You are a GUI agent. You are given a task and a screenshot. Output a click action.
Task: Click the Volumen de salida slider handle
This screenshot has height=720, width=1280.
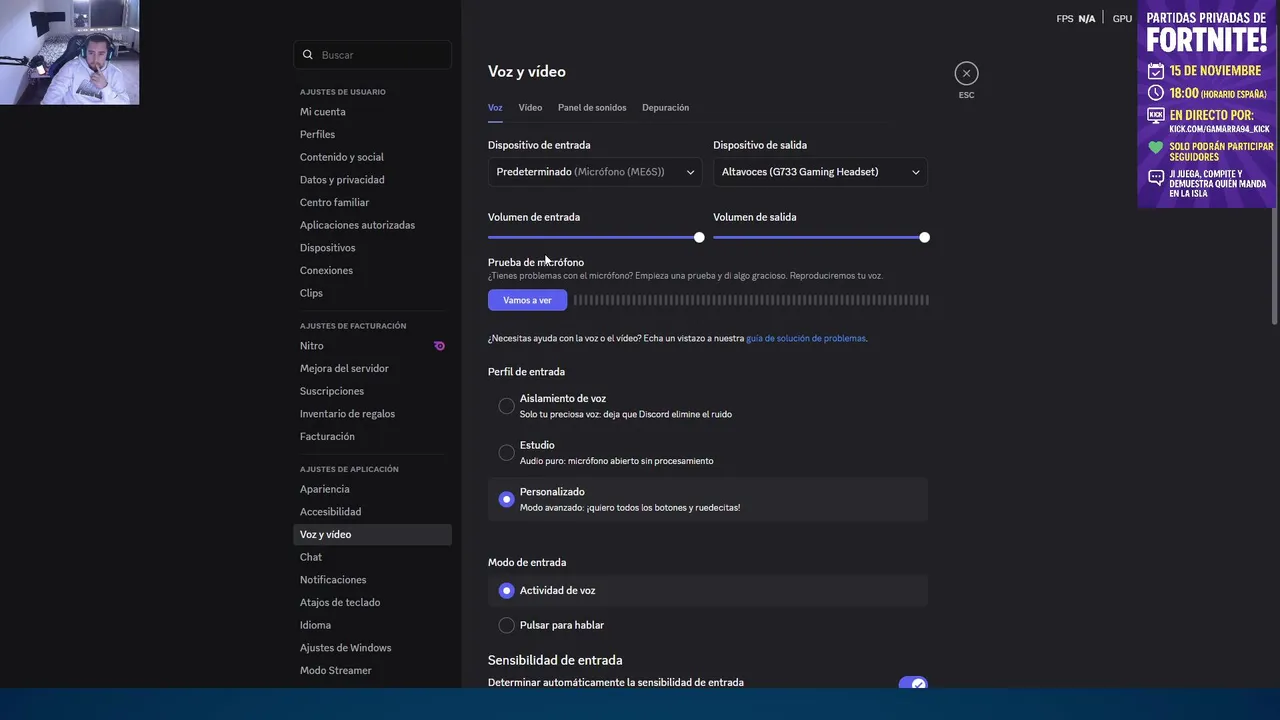[x=924, y=237]
